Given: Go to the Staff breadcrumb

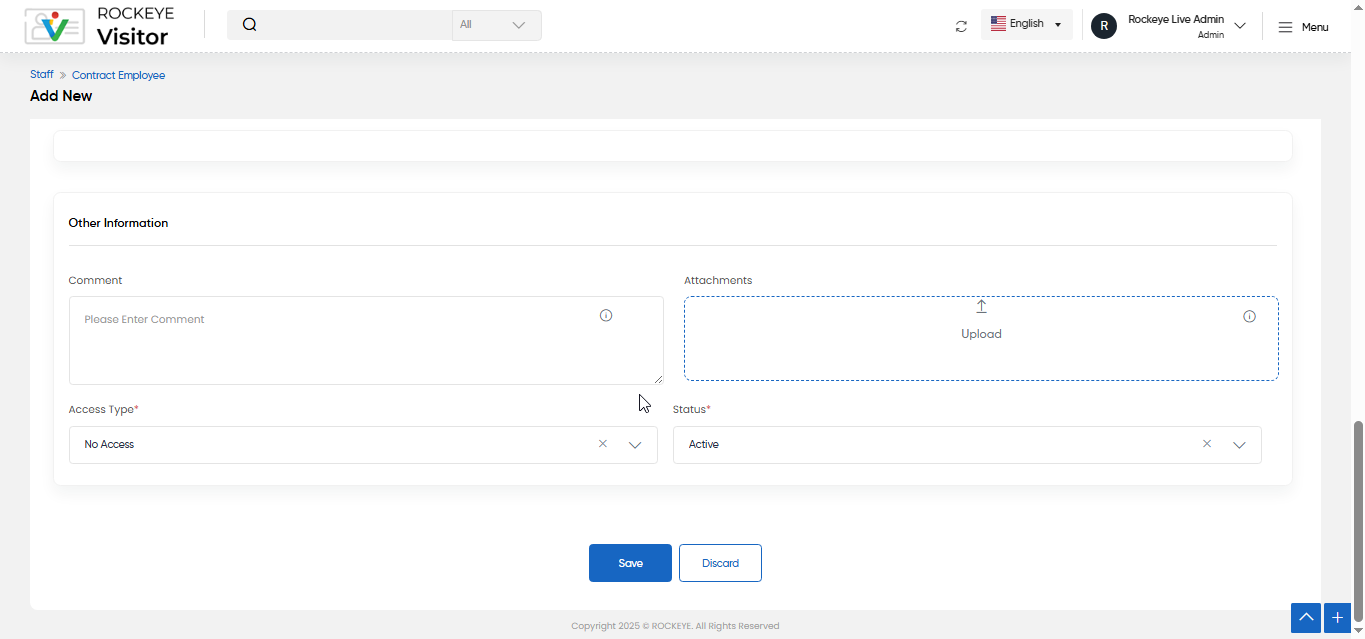Looking at the screenshot, I should coord(42,75).
